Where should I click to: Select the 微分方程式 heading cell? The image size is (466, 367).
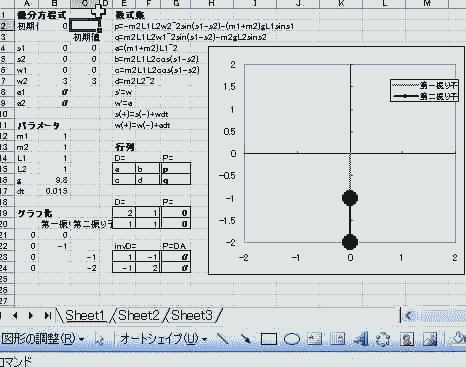(x=42, y=15)
